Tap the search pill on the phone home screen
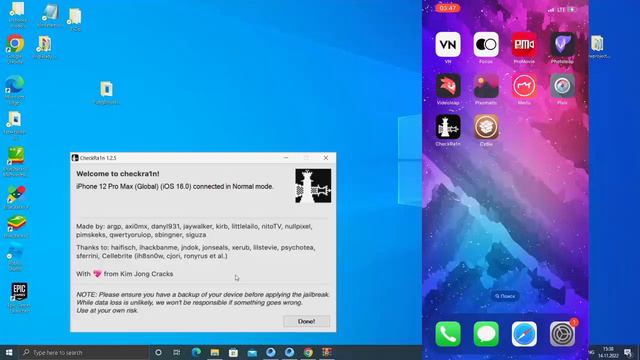Screen dimensions: 640x360 coord(505,296)
